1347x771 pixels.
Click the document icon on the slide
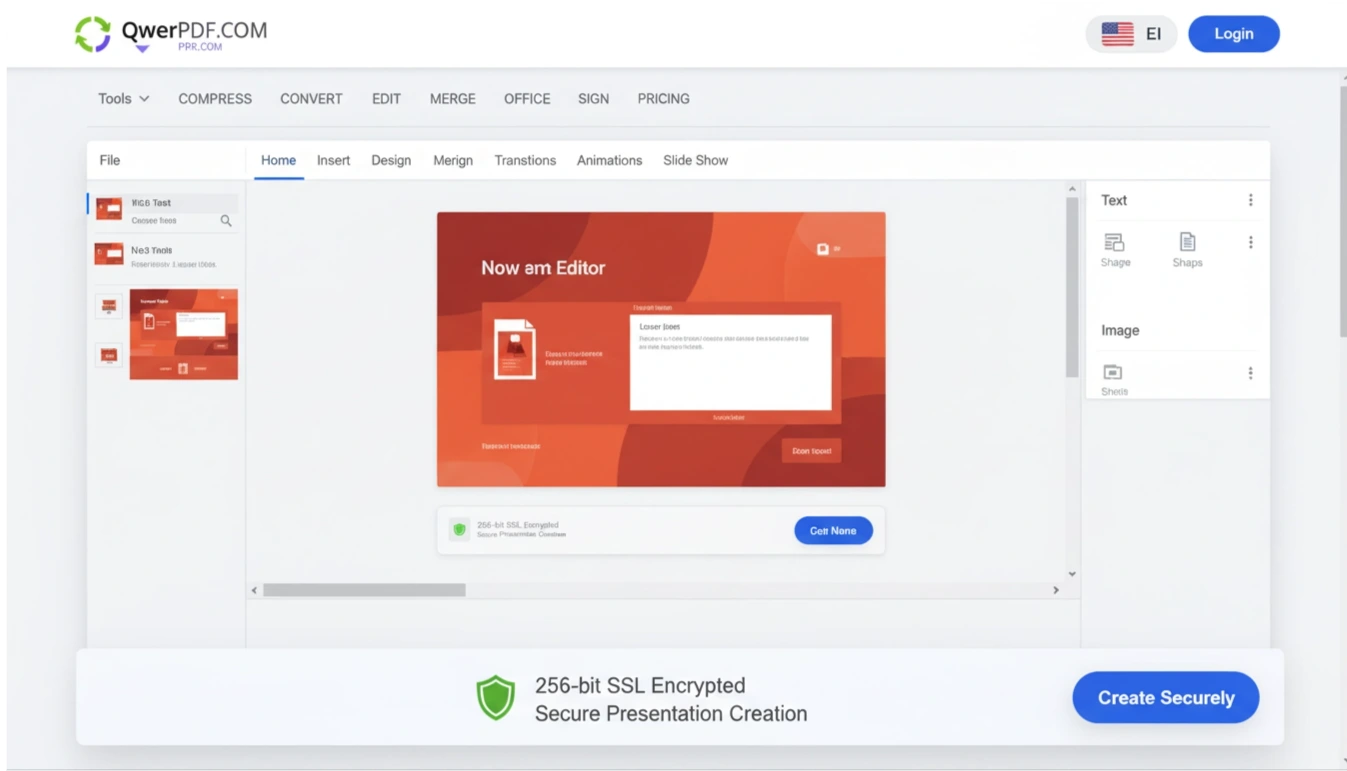[x=515, y=350]
